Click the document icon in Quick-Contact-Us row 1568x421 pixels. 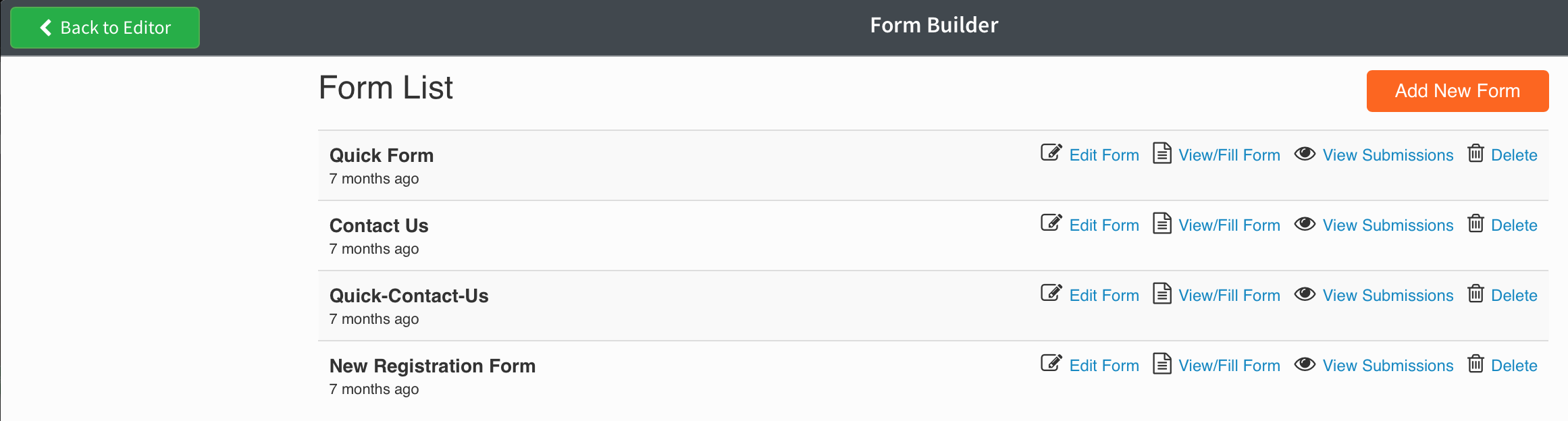1161,293
